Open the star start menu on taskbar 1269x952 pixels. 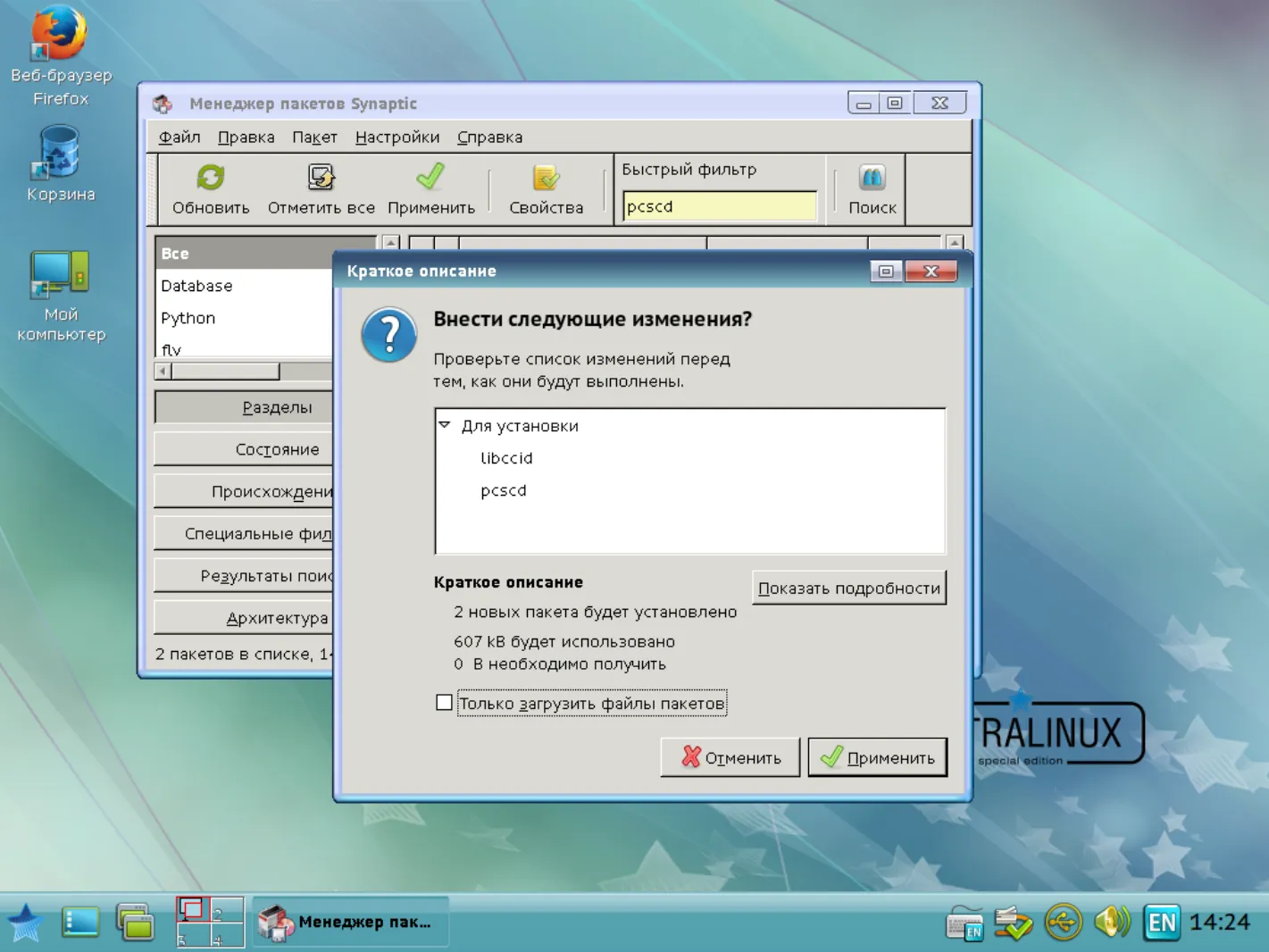tap(25, 923)
